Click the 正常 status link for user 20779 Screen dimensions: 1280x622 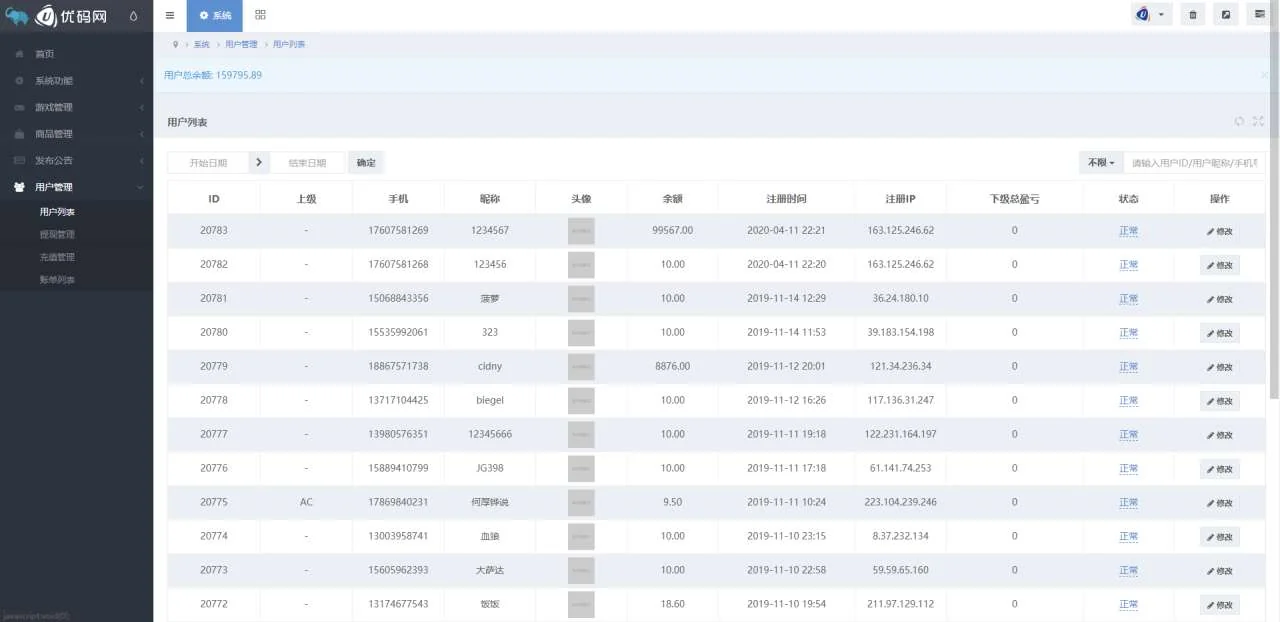pos(1128,366)
